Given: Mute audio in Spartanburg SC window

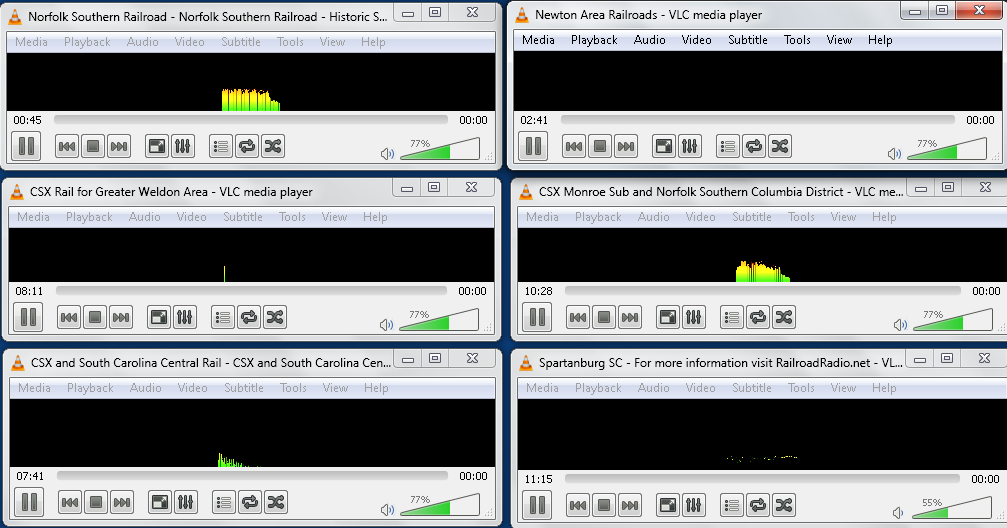Looking at the screenshot, I should (x=898, y=513).
